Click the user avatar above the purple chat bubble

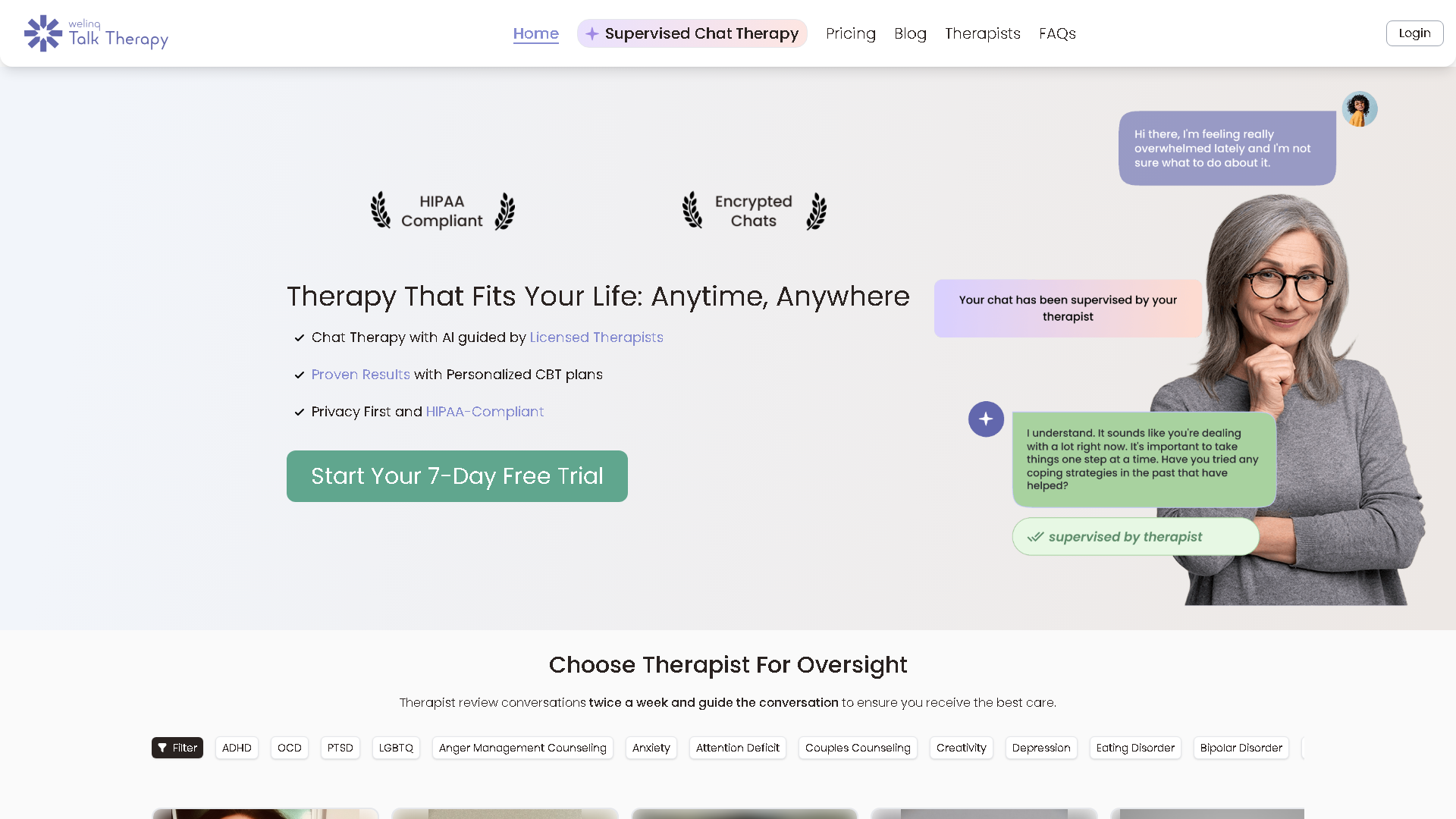(x=1360, y=108)
